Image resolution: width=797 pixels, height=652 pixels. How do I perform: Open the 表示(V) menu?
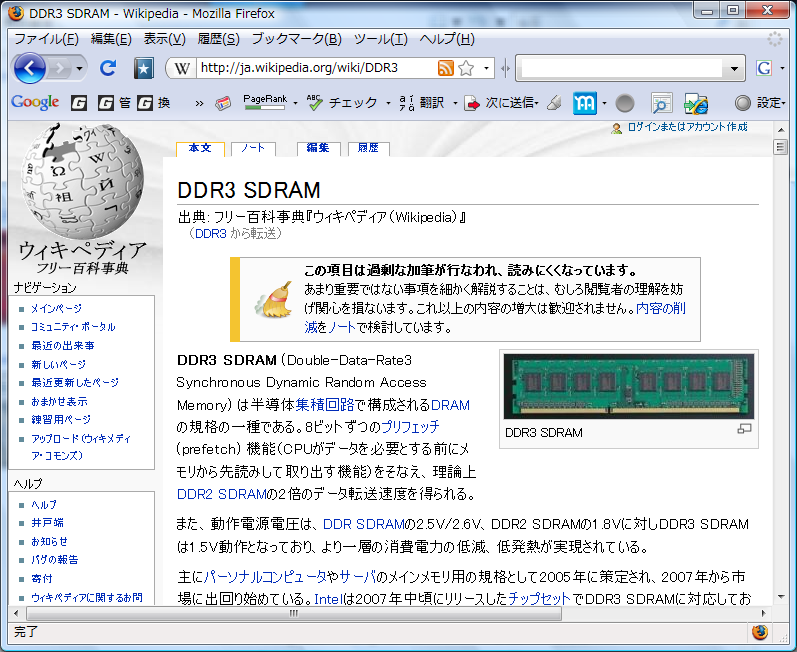click(164, 39)
